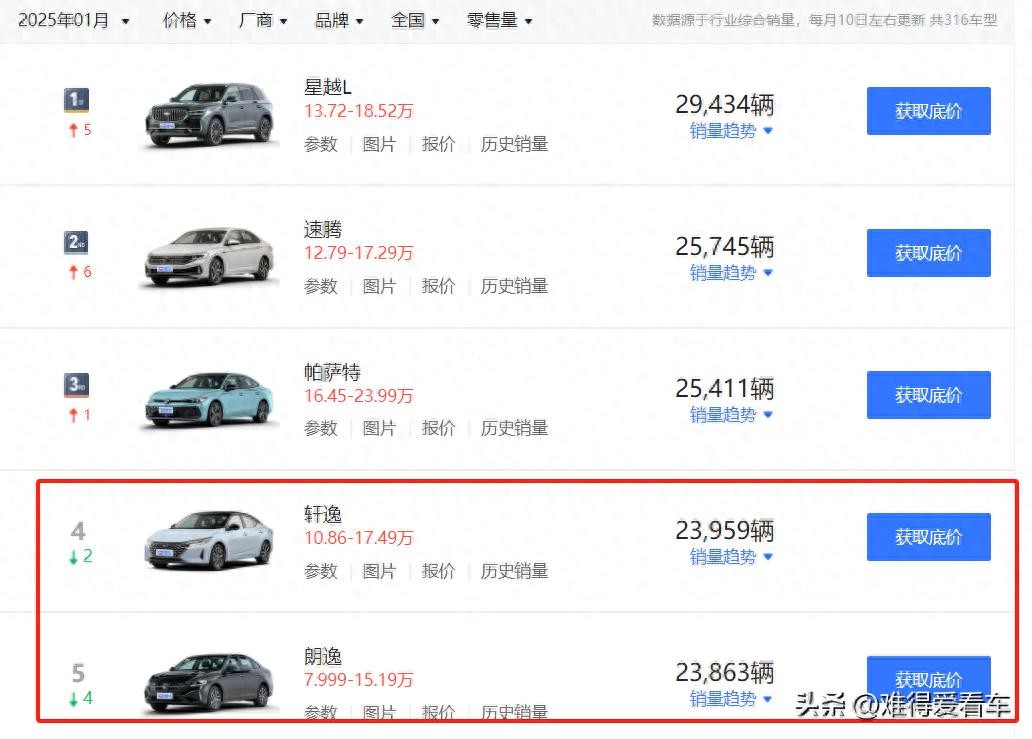Expand the 厂商 filter dropdown

[263, 20]
